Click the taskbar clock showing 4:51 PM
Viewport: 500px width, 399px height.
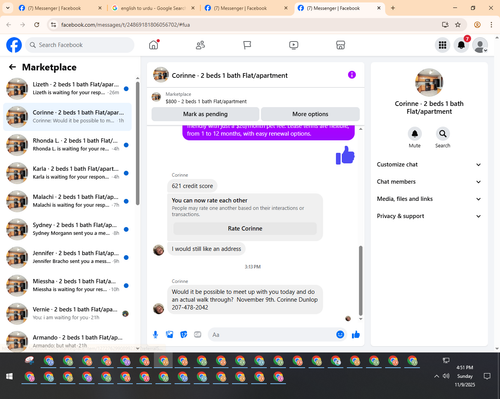(x=465, y=376)
